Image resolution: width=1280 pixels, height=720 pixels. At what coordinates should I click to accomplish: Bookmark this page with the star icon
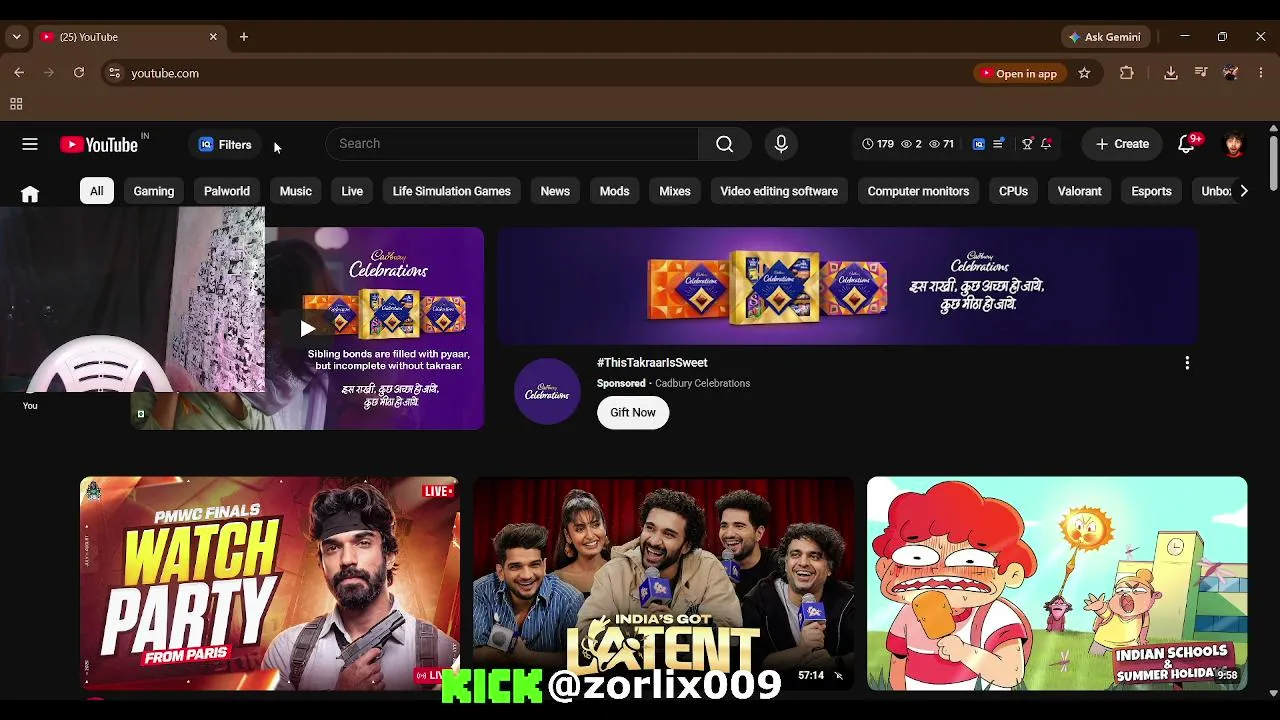click(1084, 73)
